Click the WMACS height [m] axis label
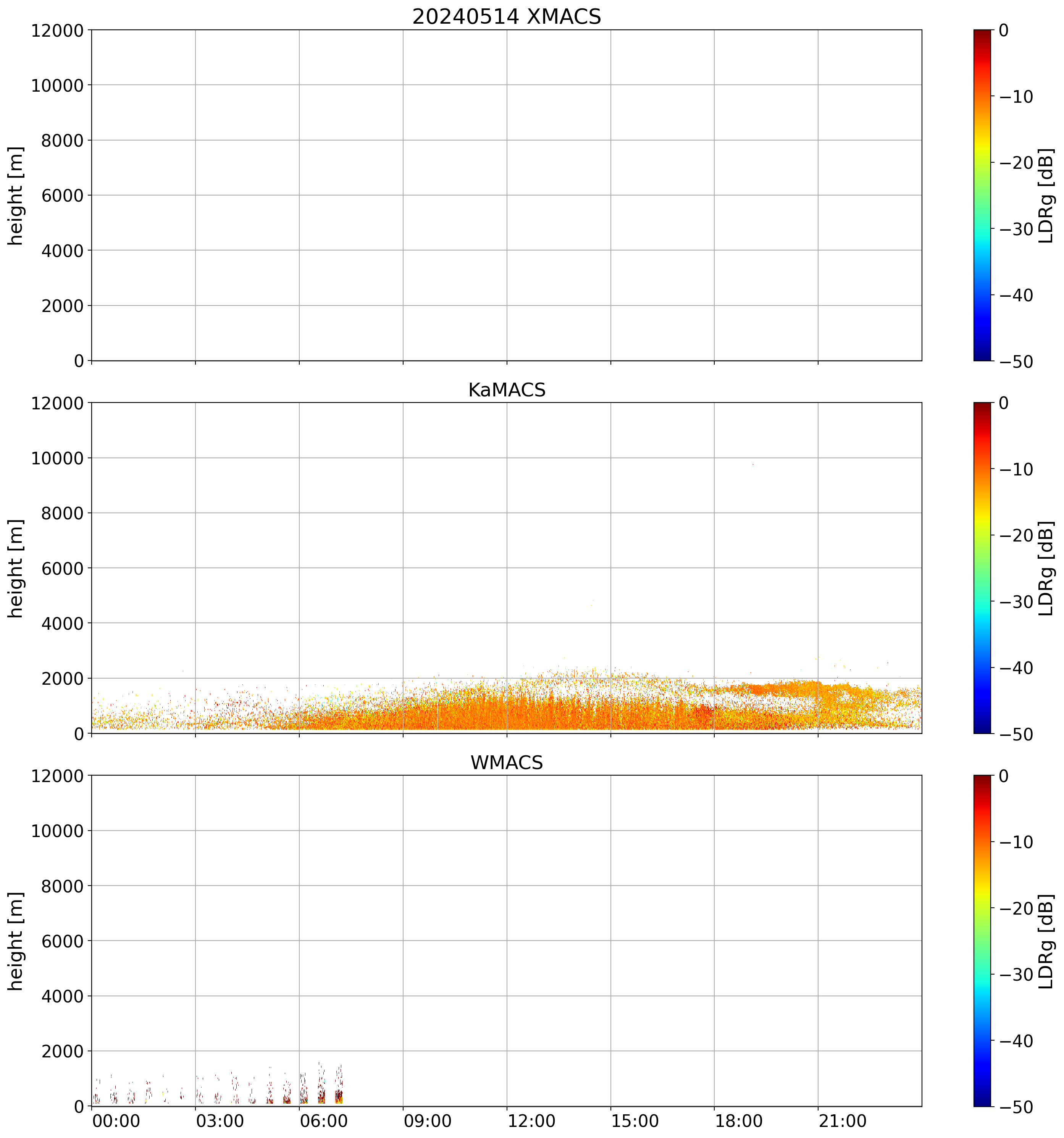Image resolution: width=1064 pixels, height=1138 pixels. [16, 941]
